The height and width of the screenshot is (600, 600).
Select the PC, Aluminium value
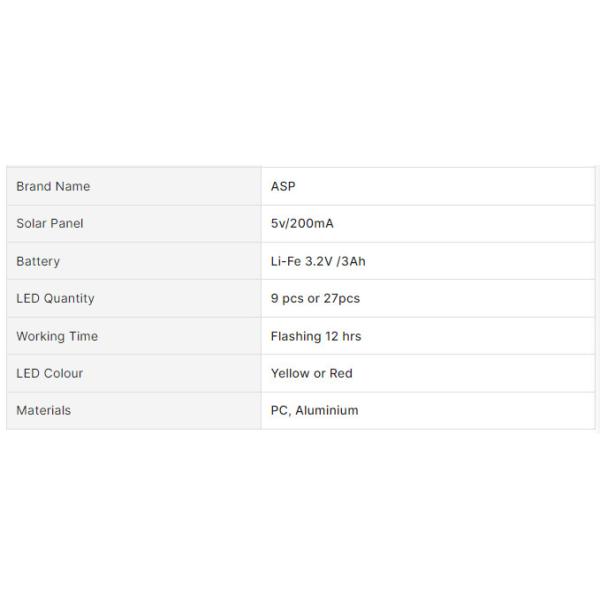click(314, 410)
